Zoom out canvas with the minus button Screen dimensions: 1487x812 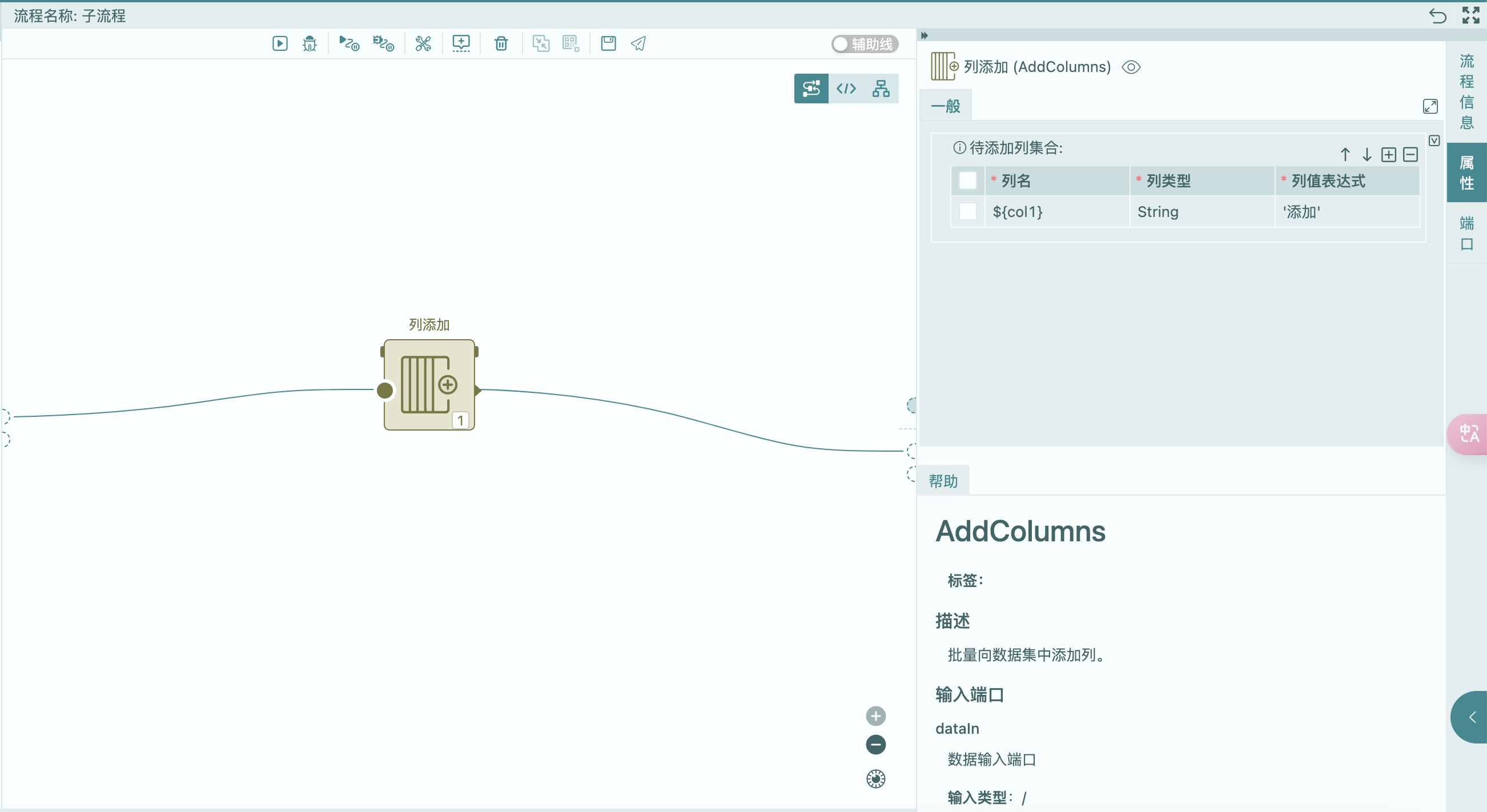(x=875, y=745)
